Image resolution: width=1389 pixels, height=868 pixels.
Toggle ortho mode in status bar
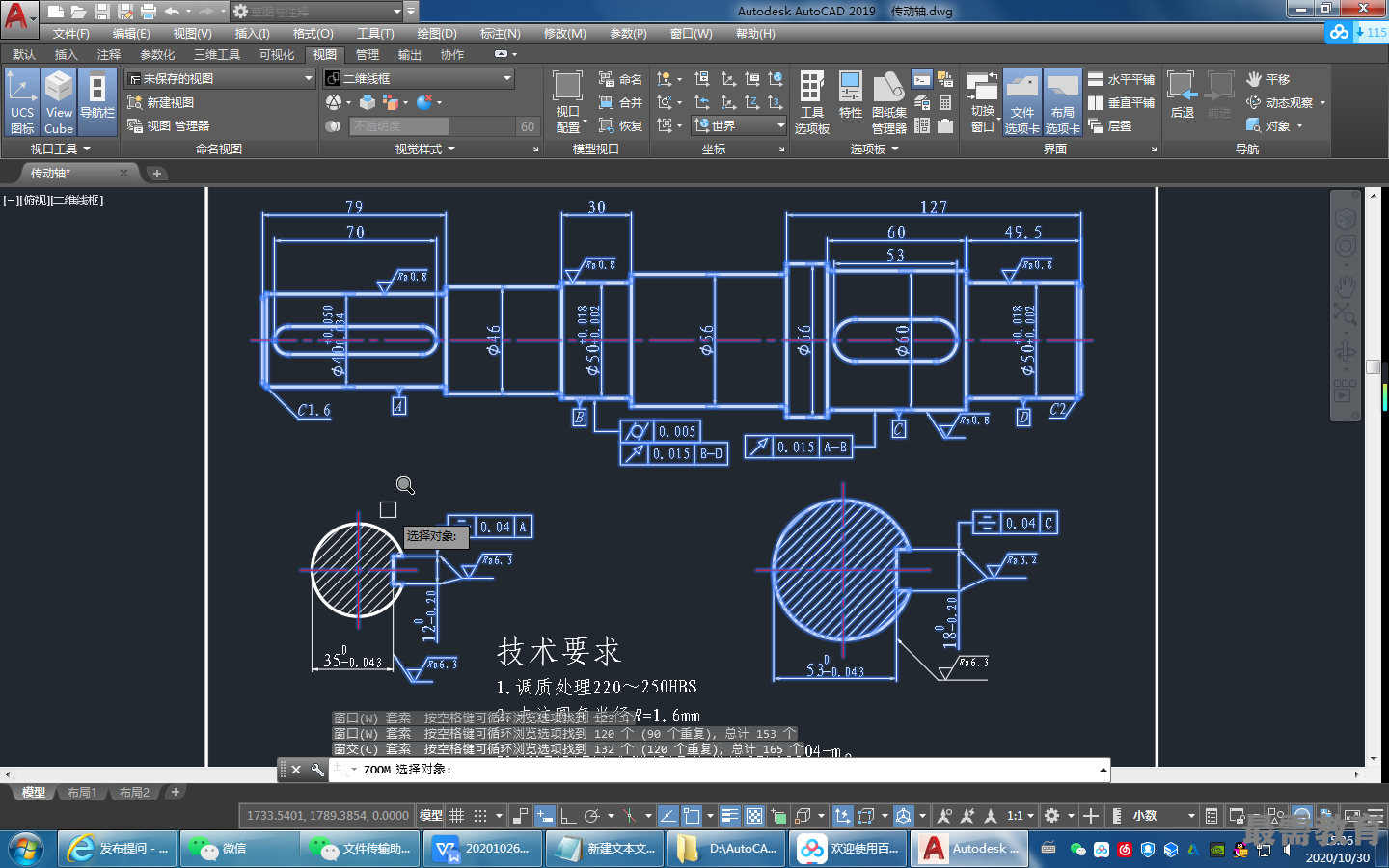pyautogui.click(x=569, y=816)
